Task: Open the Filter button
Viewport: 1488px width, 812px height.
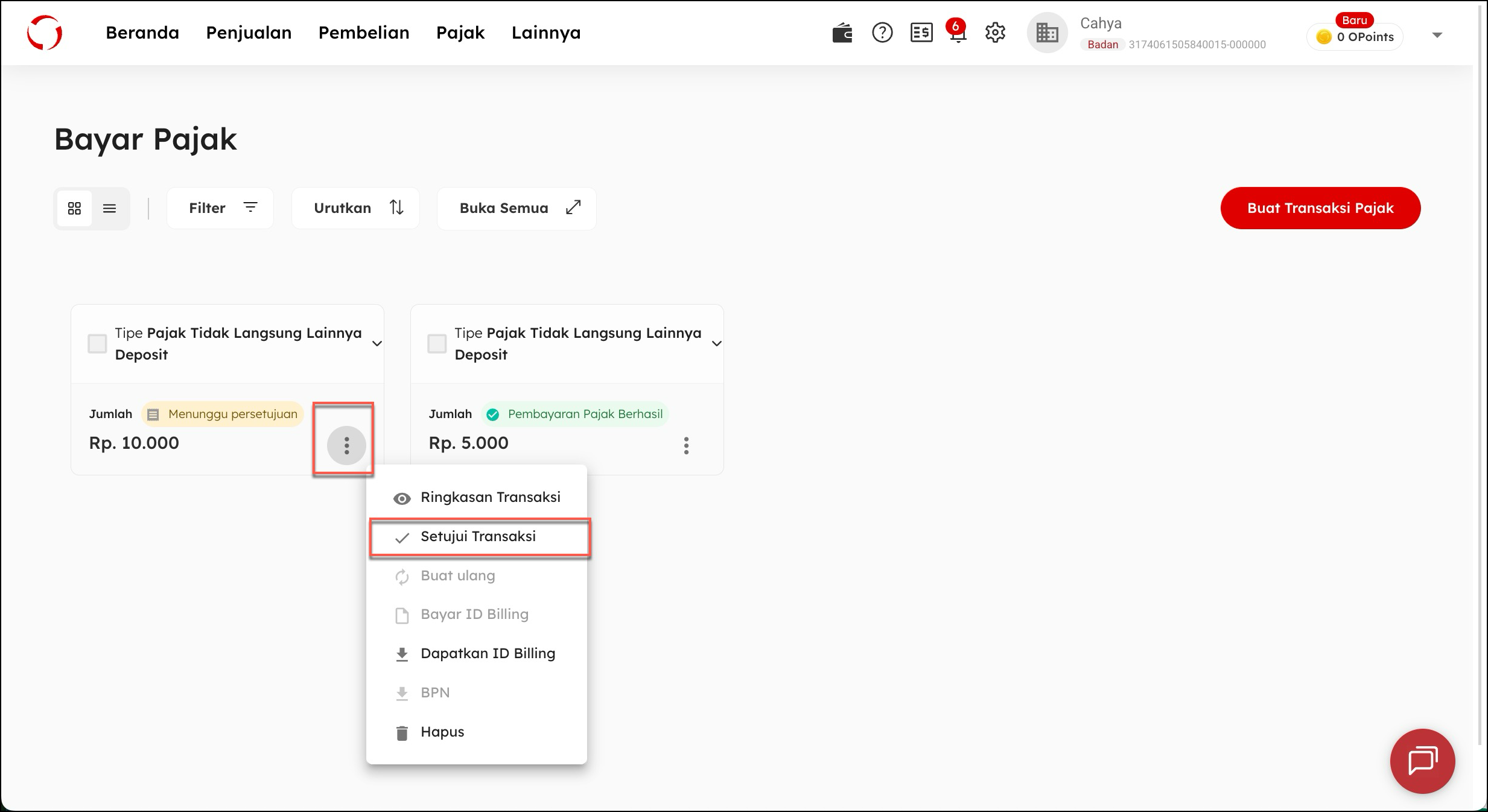Action: (220, 209)
